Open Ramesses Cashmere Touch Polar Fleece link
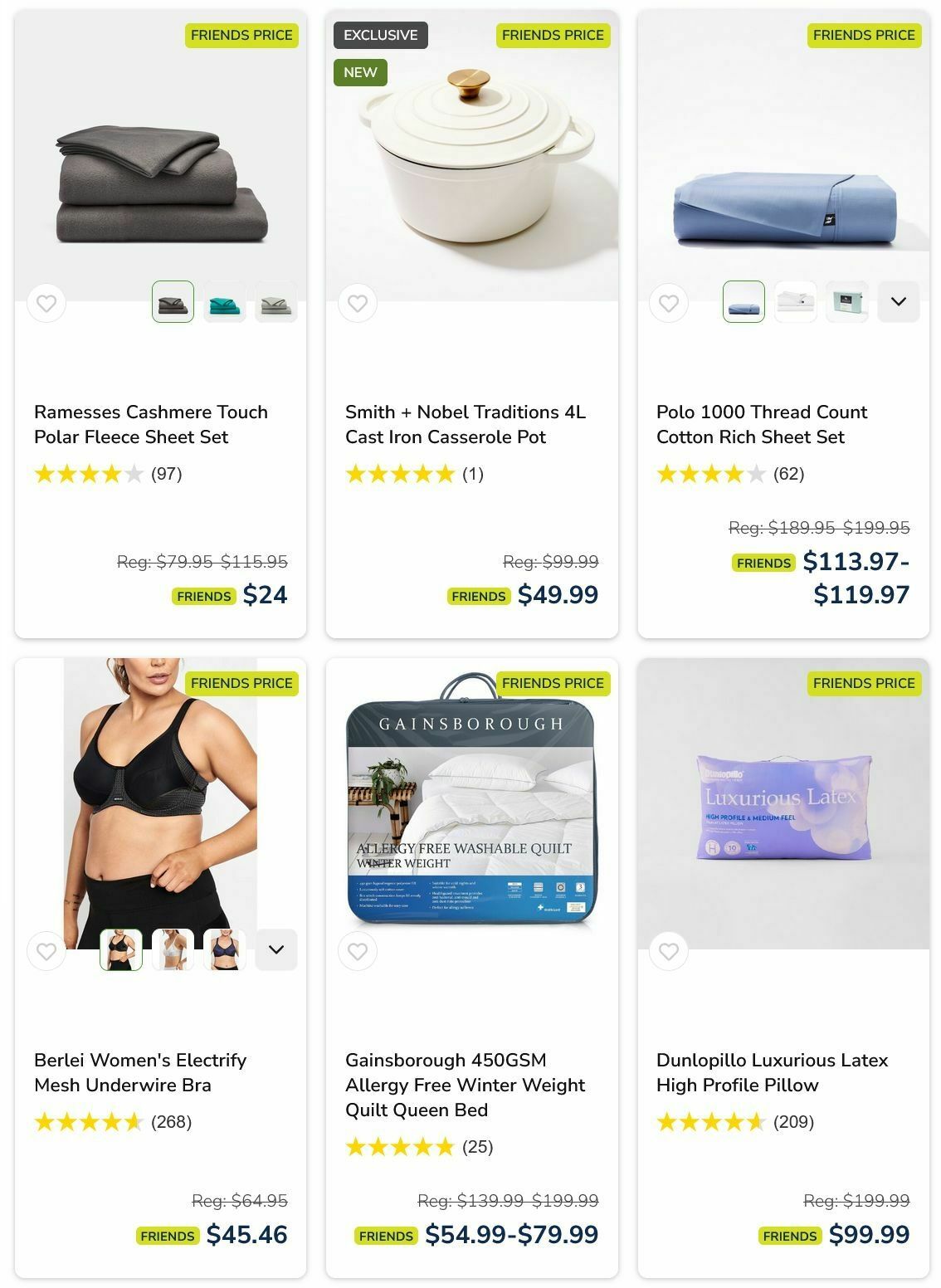This screenshot has height=1288, width=941. click(151, 424)
